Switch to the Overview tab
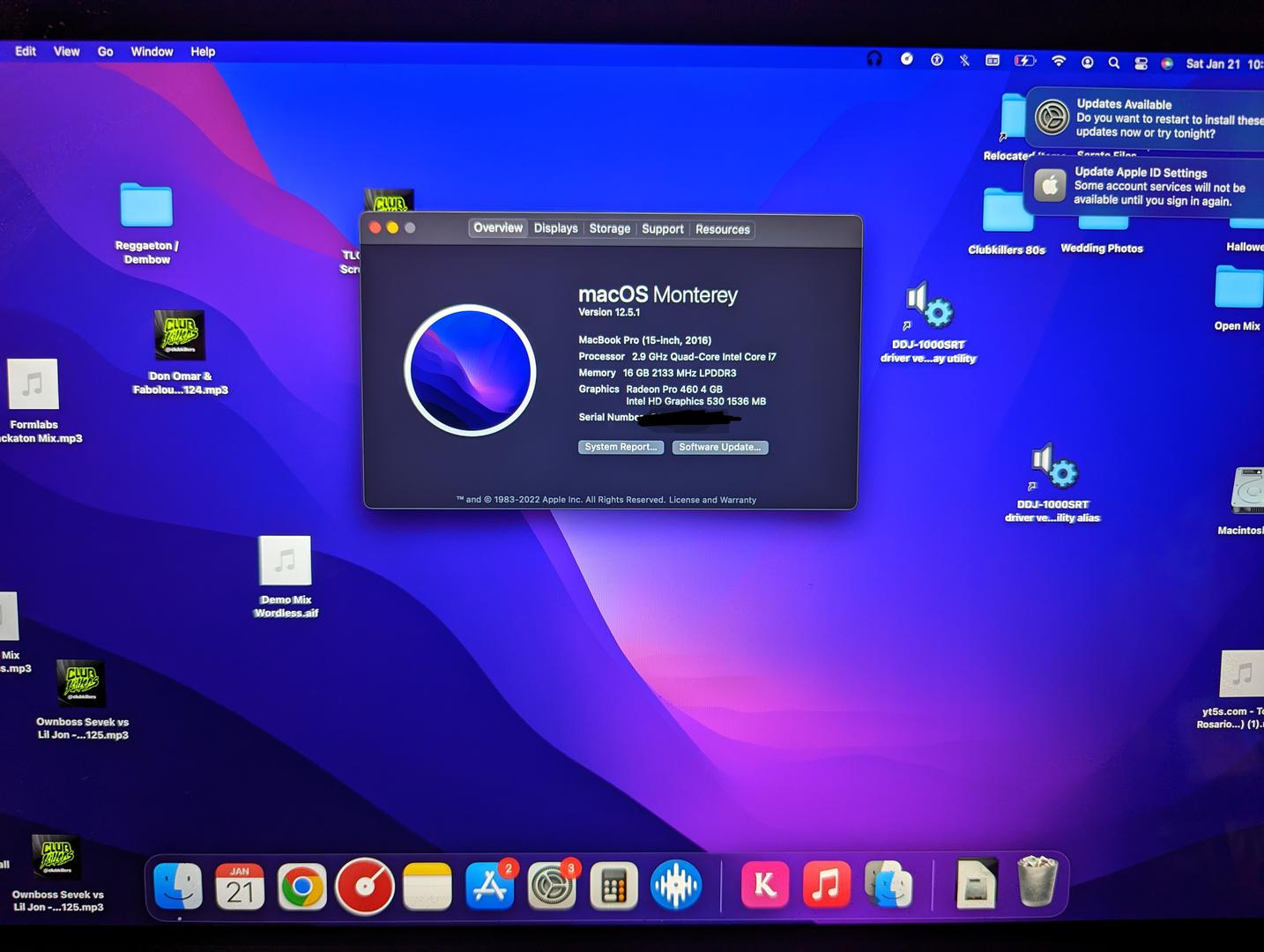 pyautogui.click(x=498, y=227)
